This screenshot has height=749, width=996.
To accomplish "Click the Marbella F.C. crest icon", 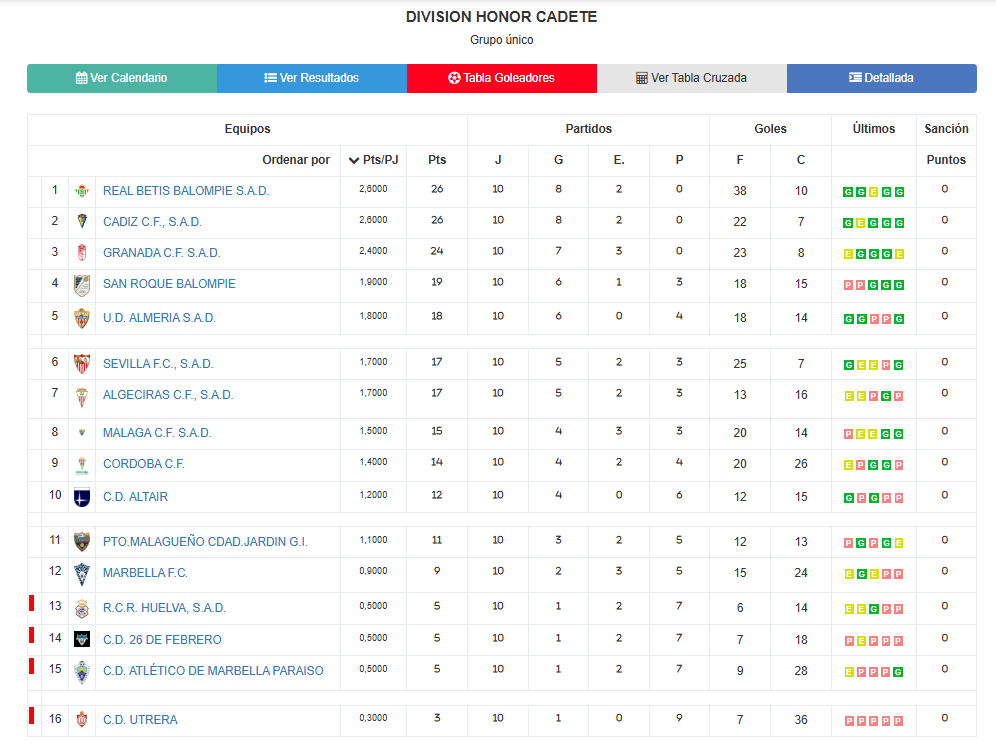I will [x=82, y=574].
